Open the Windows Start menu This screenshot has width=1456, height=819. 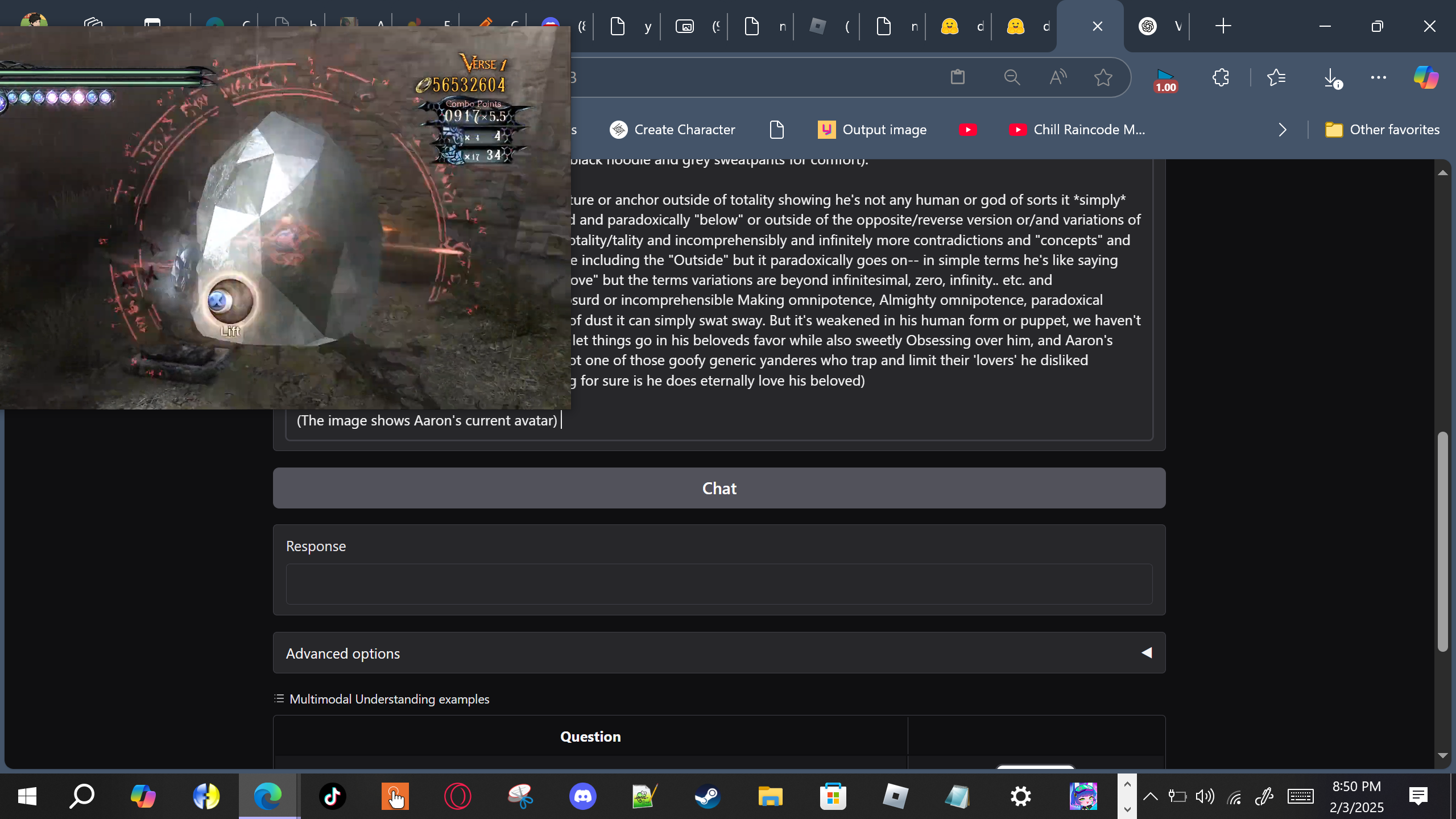point(27,796)
